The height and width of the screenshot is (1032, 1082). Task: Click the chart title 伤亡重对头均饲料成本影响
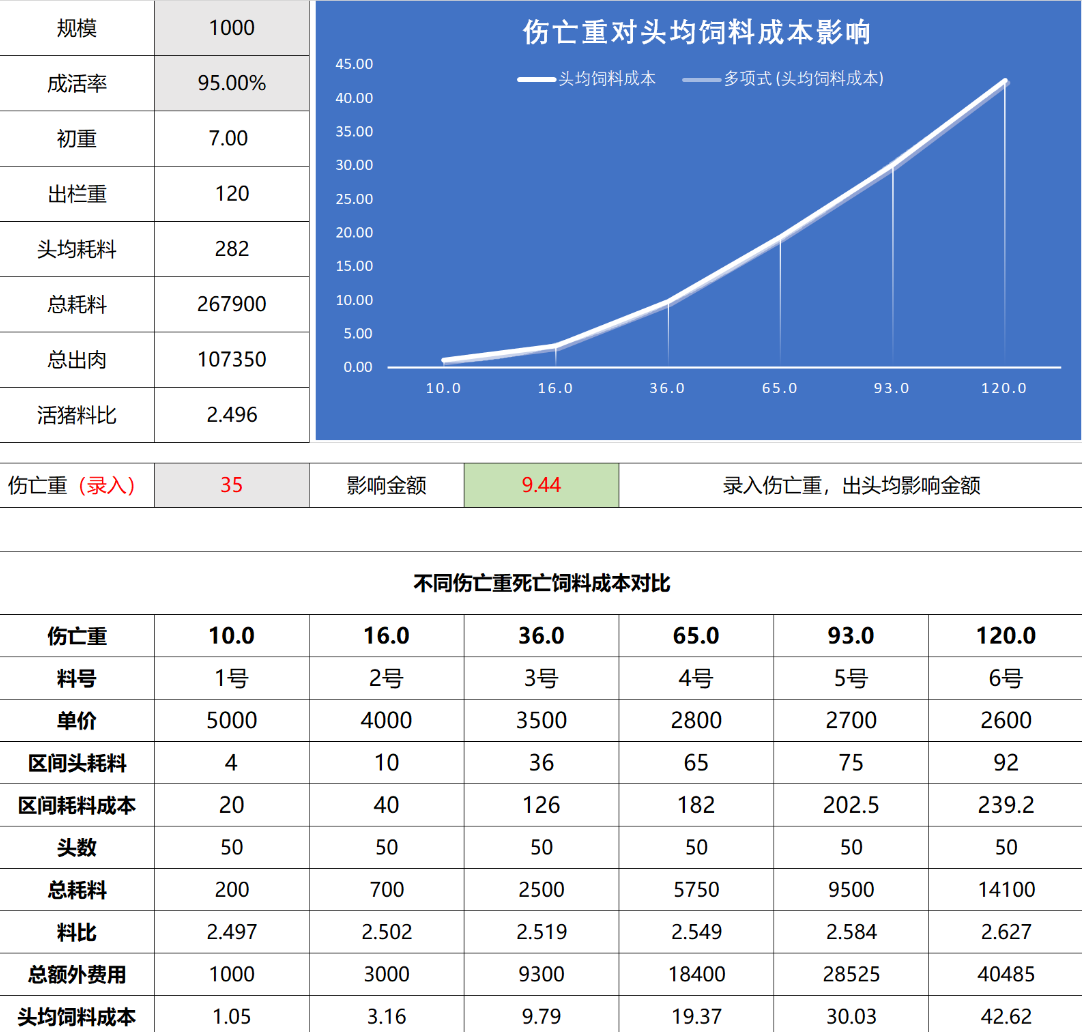[697, 32]
